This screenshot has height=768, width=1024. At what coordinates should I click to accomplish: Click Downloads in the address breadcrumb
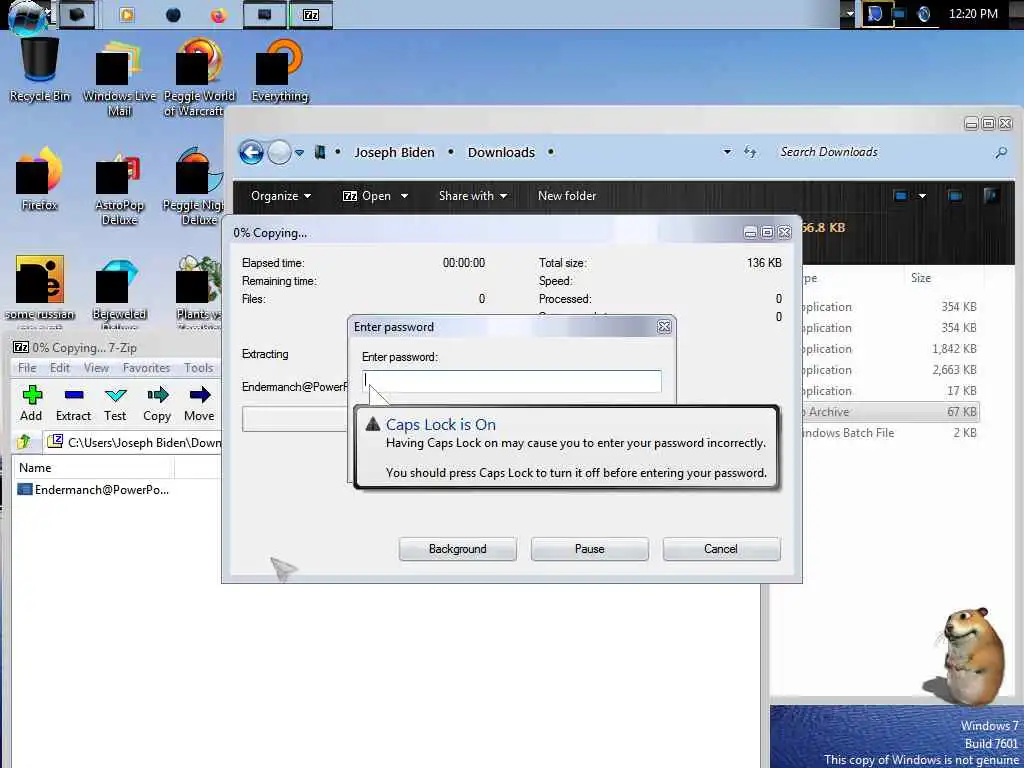(x=501, y=152)
